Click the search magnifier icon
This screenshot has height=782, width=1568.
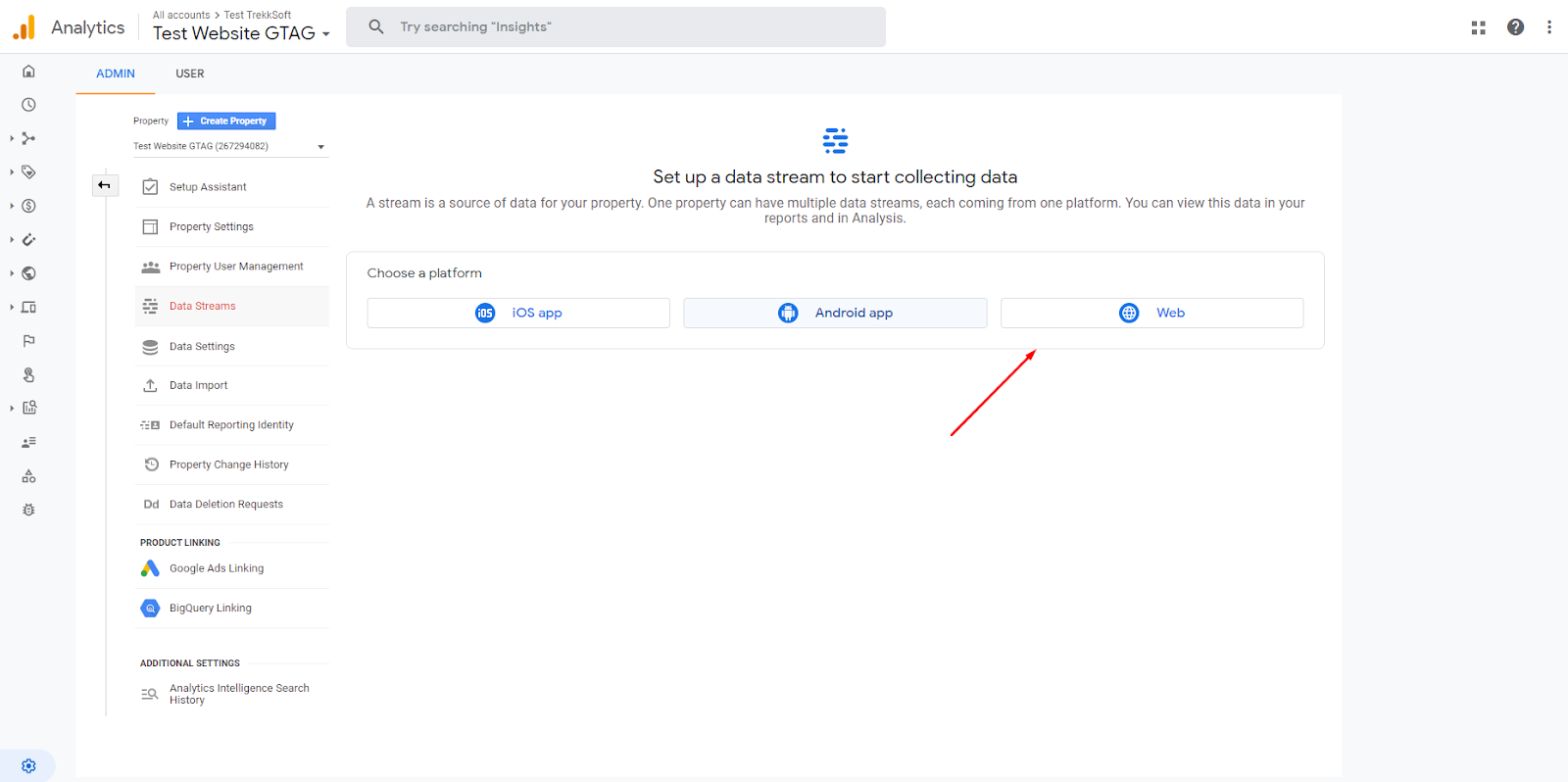tap(375, 26)
